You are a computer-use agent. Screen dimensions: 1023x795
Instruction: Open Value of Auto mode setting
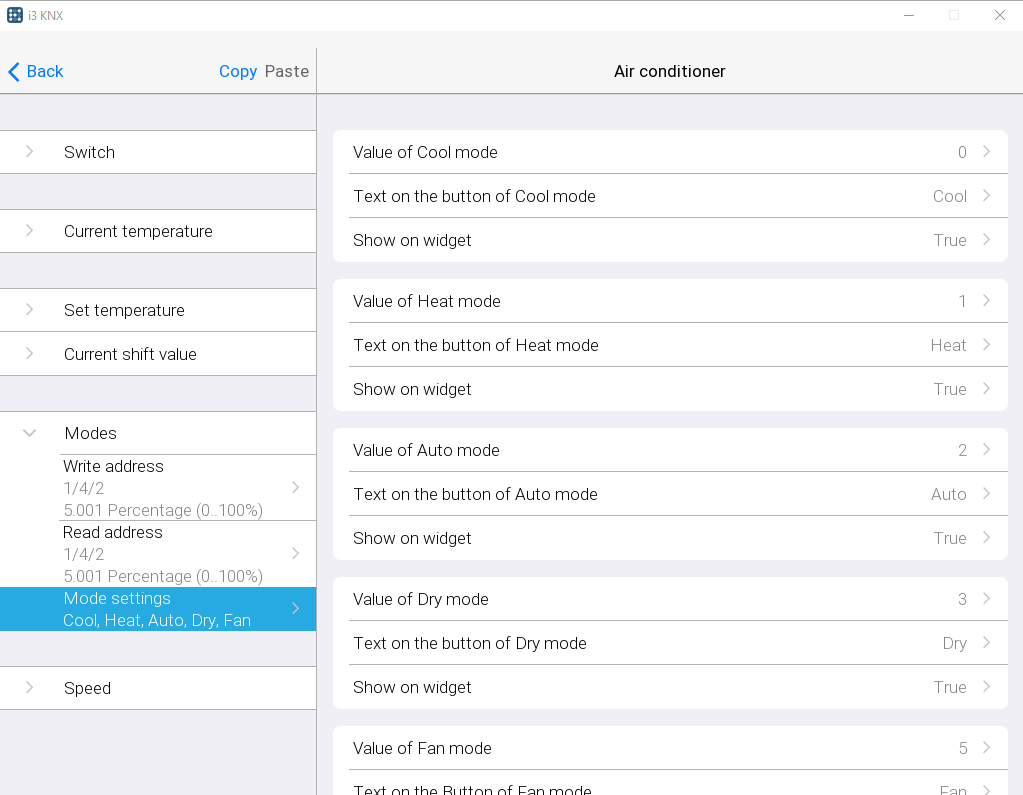(x=670, y=450)
